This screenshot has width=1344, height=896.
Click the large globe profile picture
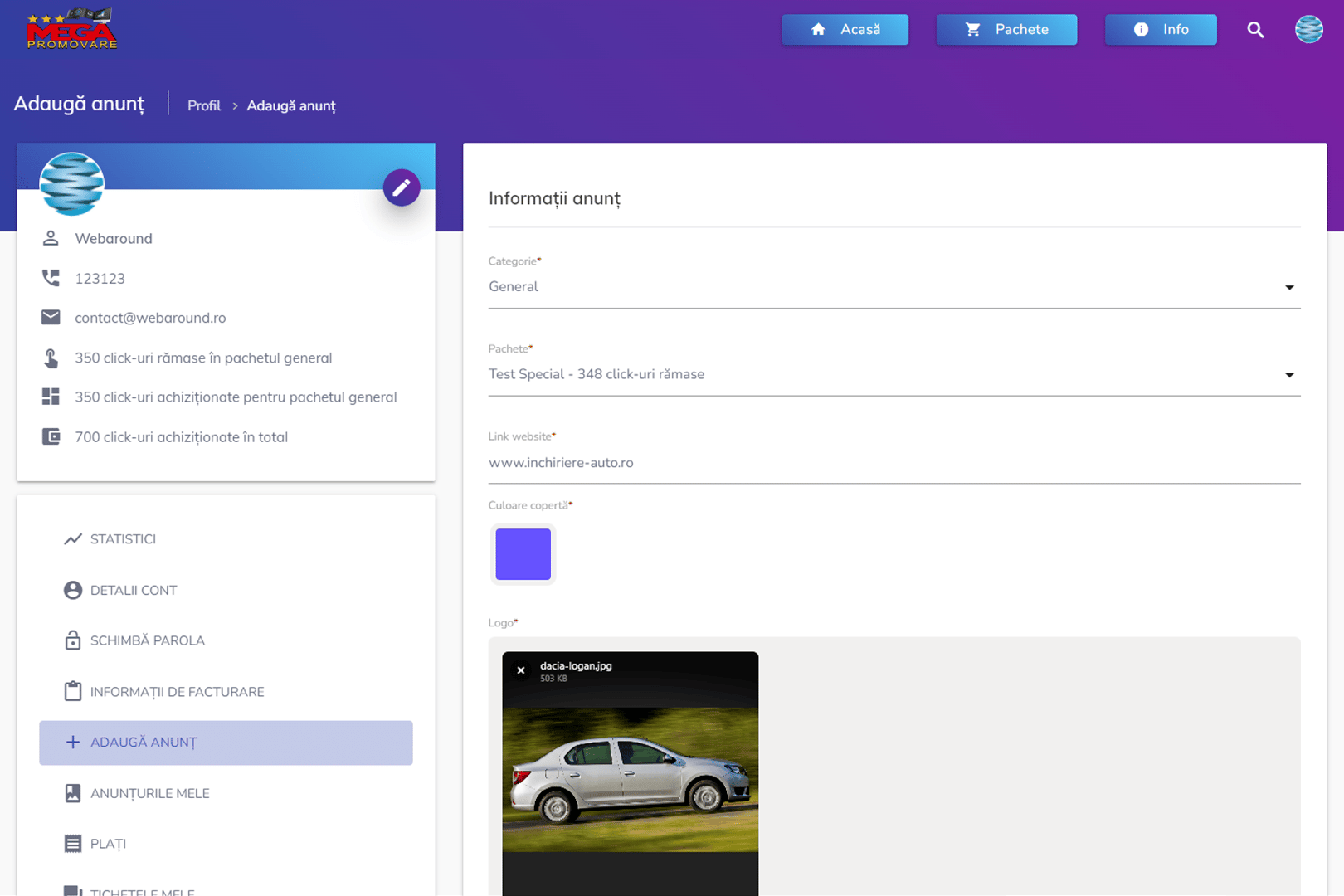(x=72, y=184)
